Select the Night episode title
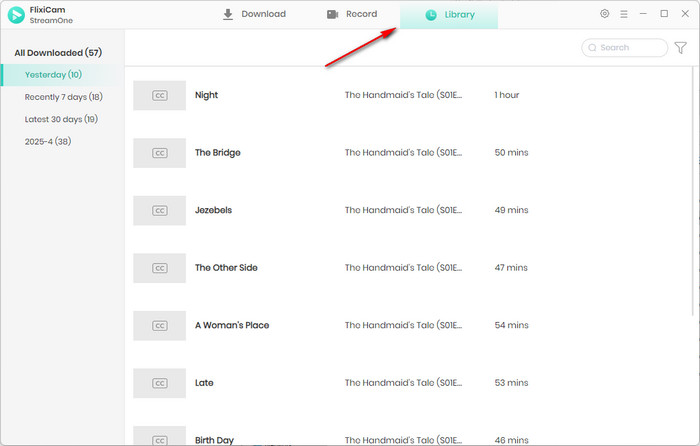 click(x=206, y=95)
